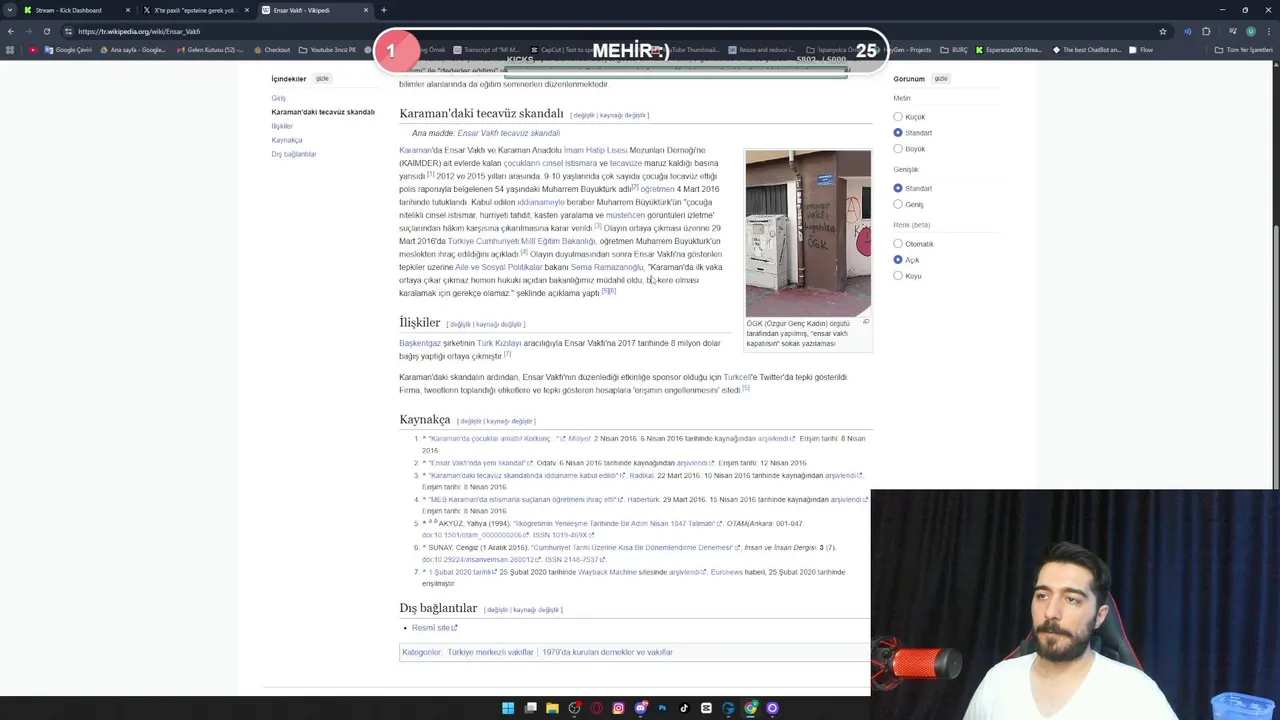The image size is (1280, 720).
Task: Open Ensar Vakfı tecavüz skandalı main article link
Action: pos(508,133)
